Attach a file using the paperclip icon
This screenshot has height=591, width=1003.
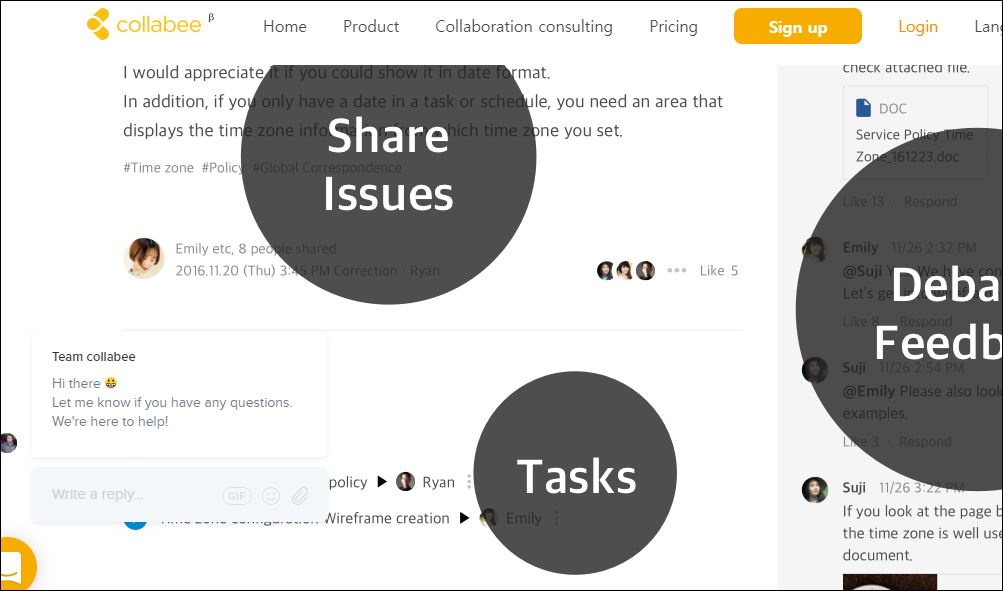(x=300, y=496)
